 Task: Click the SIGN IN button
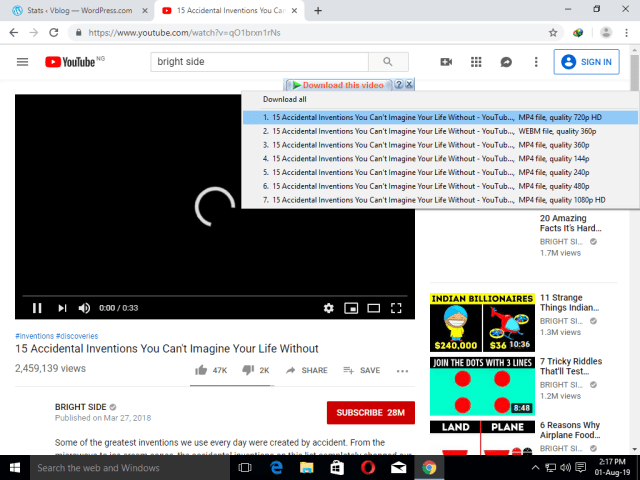587,62
